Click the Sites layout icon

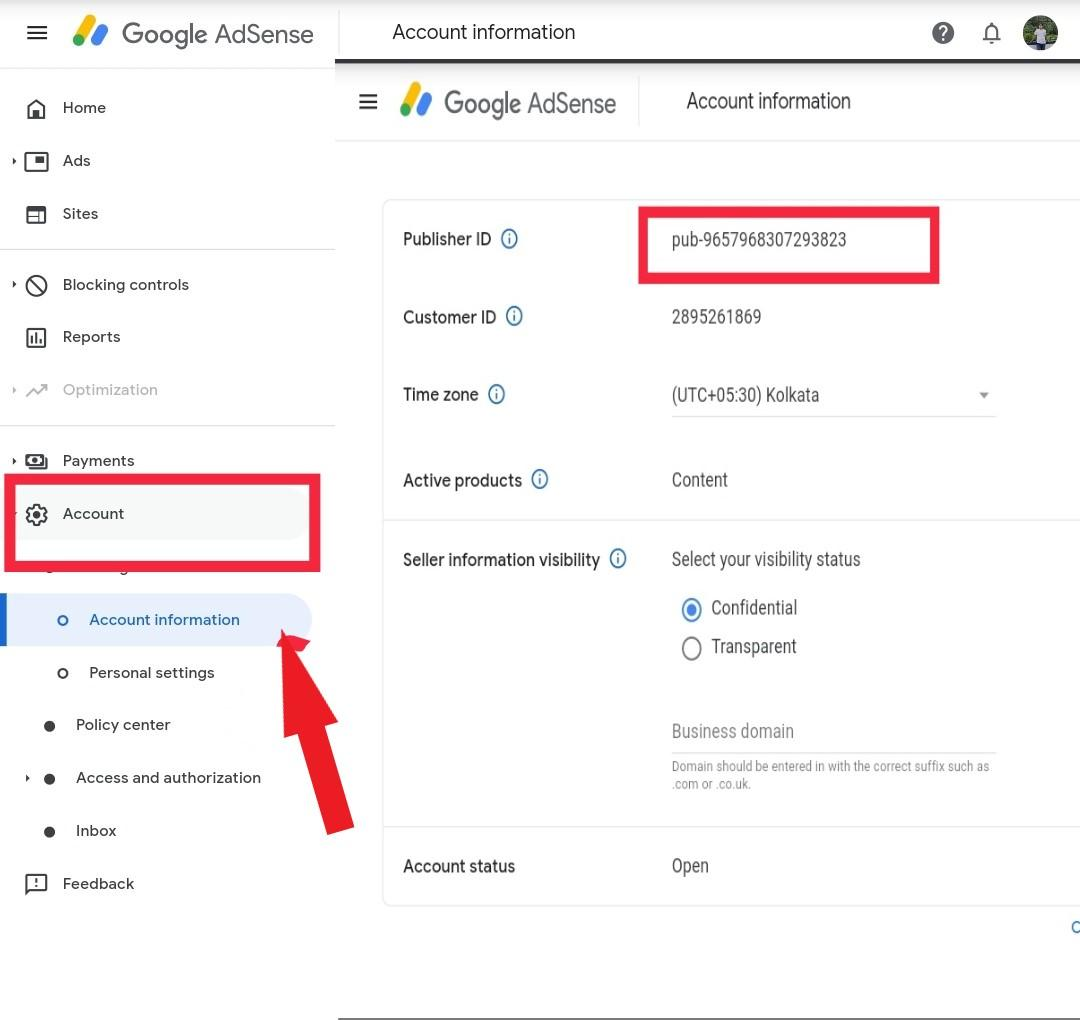(x=36, y=214)
